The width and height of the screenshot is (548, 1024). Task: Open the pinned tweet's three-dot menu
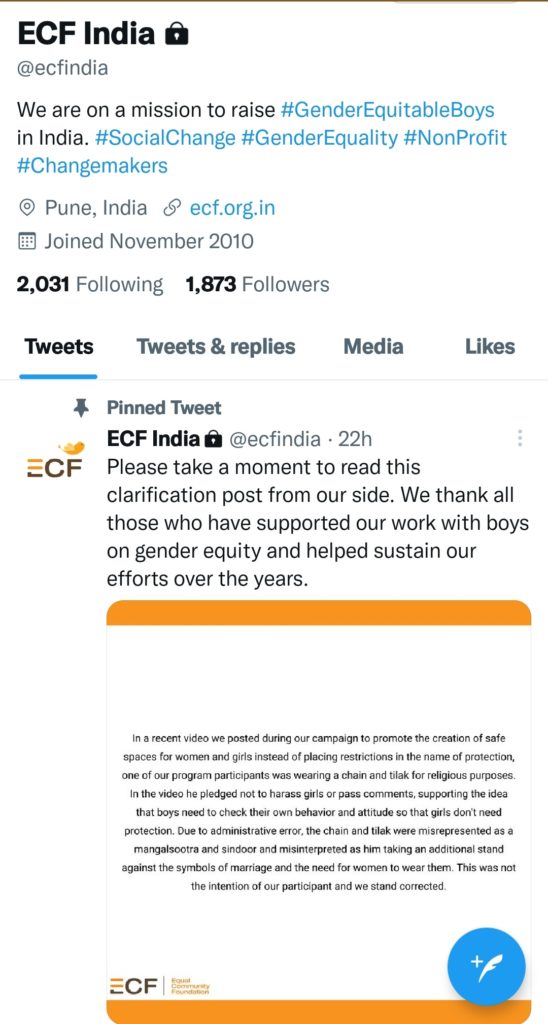pos(519,438)
